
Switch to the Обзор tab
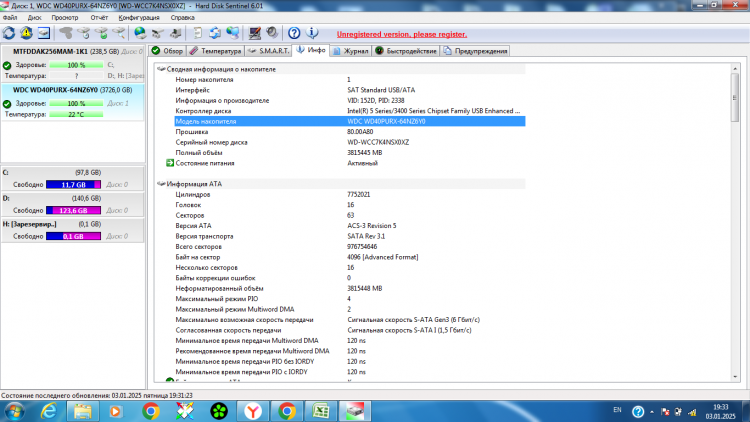click(x=167, y=51)
